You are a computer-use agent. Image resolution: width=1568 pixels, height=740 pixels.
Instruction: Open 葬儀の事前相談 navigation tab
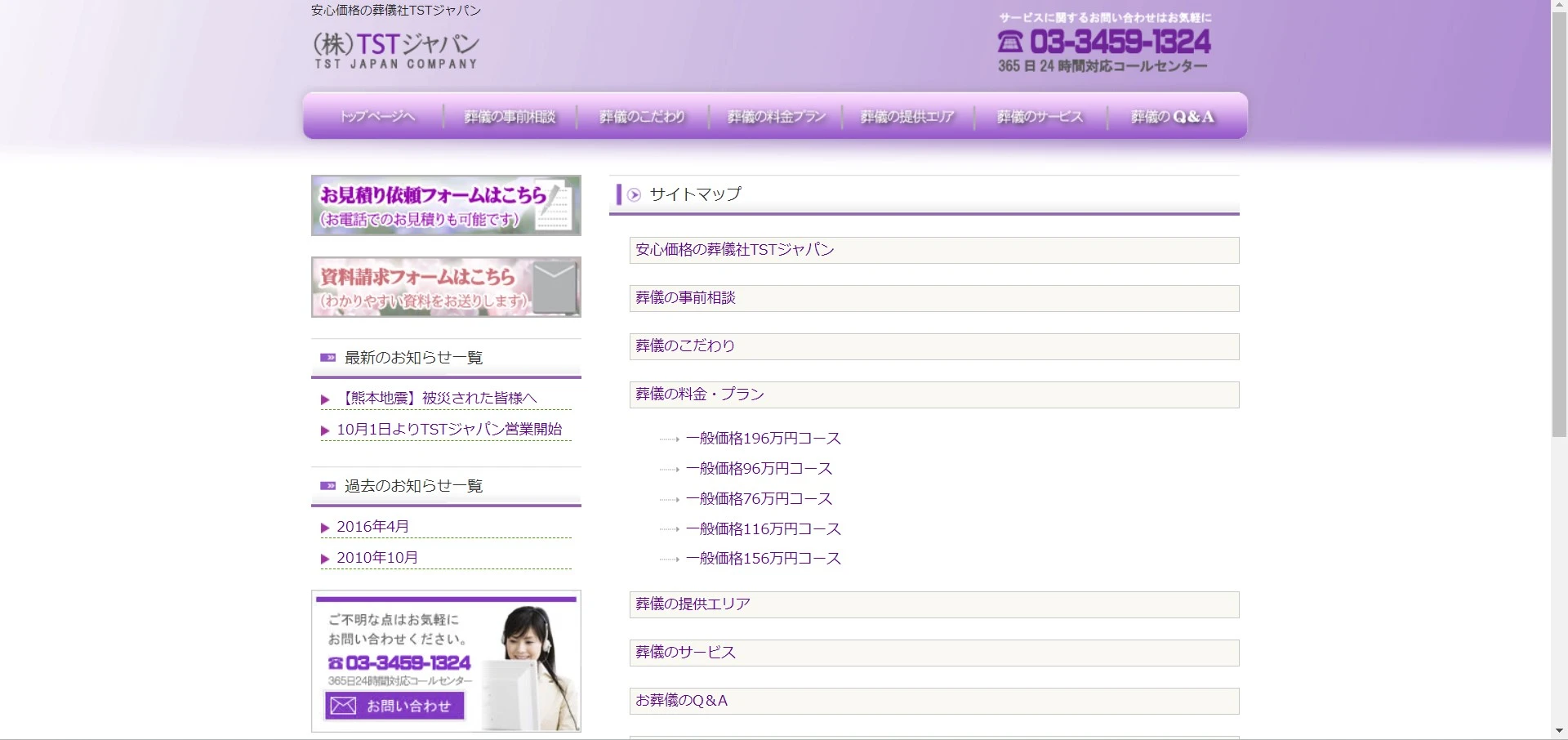(510, 117)
